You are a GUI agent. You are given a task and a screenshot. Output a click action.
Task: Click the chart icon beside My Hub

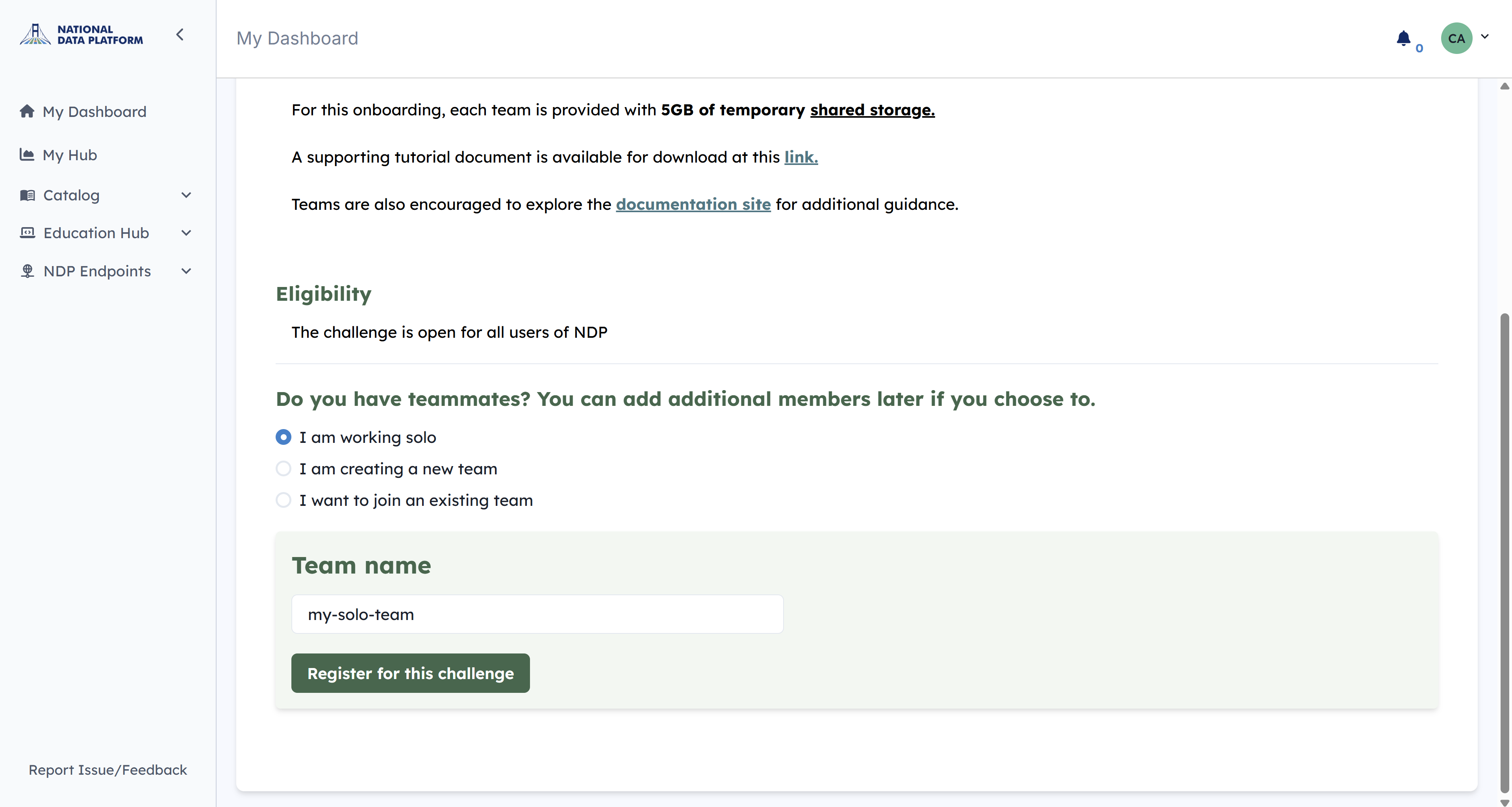[x=27, y=154]
